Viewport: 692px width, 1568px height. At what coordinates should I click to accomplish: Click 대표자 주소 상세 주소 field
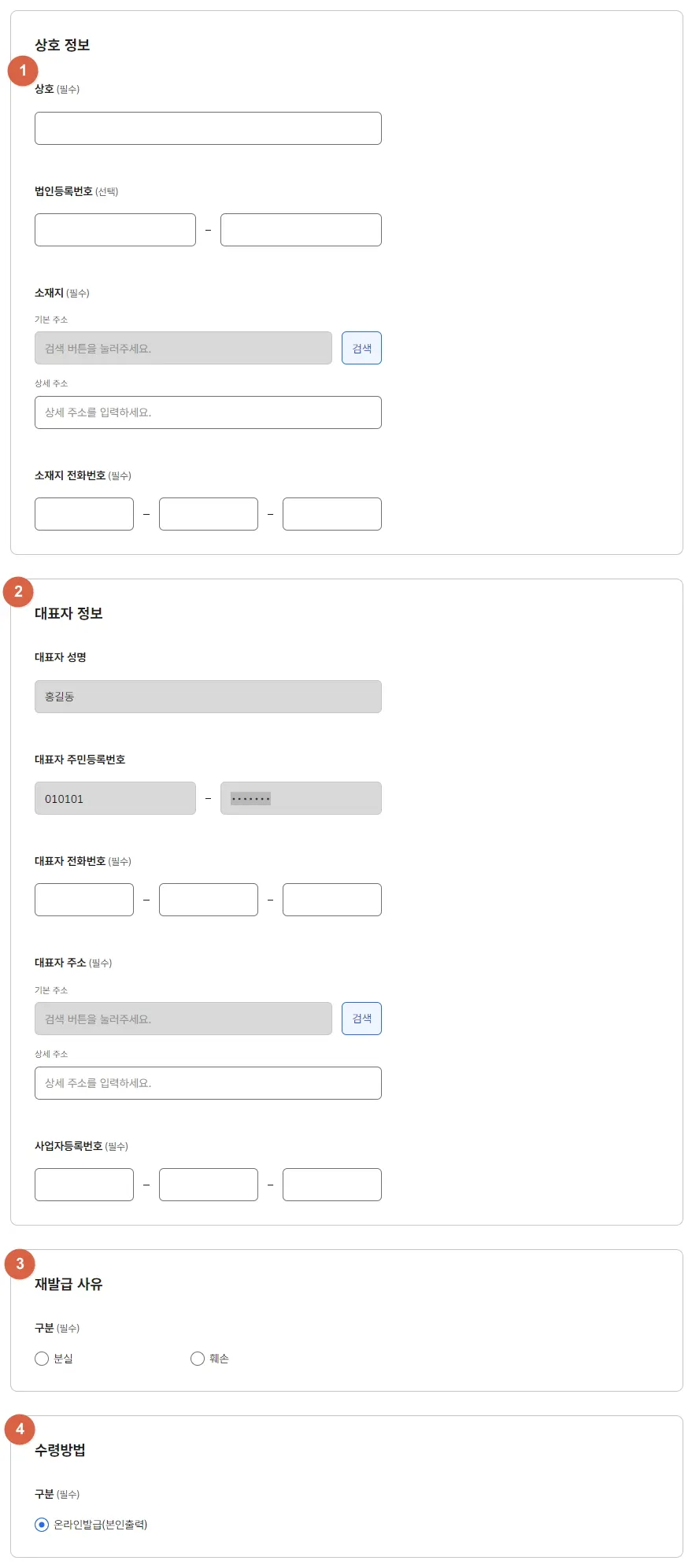(208, 1083)
